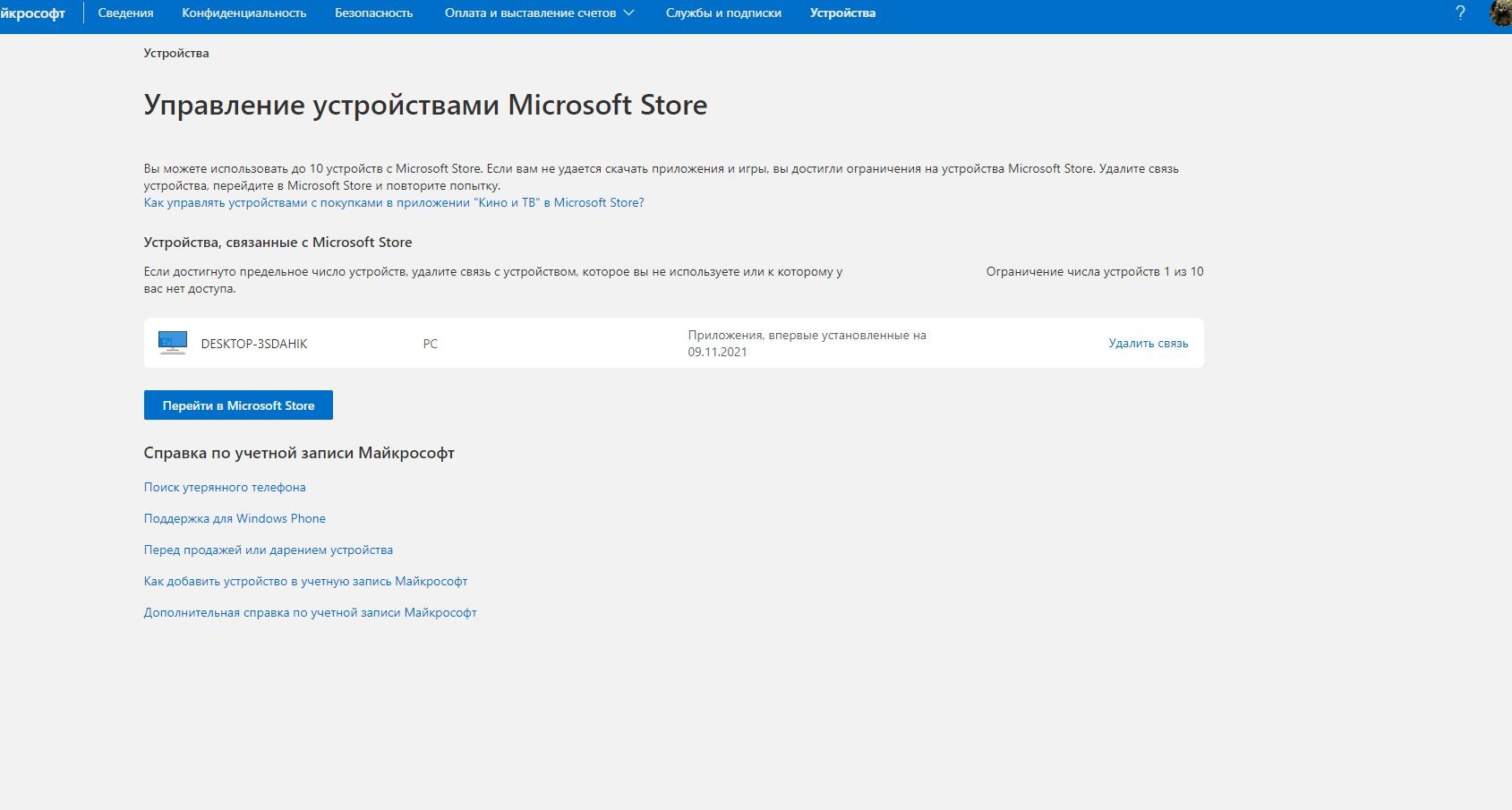1512x810 pixels.
Task: Click the 09.11.2021 install date
Action: 717,352
